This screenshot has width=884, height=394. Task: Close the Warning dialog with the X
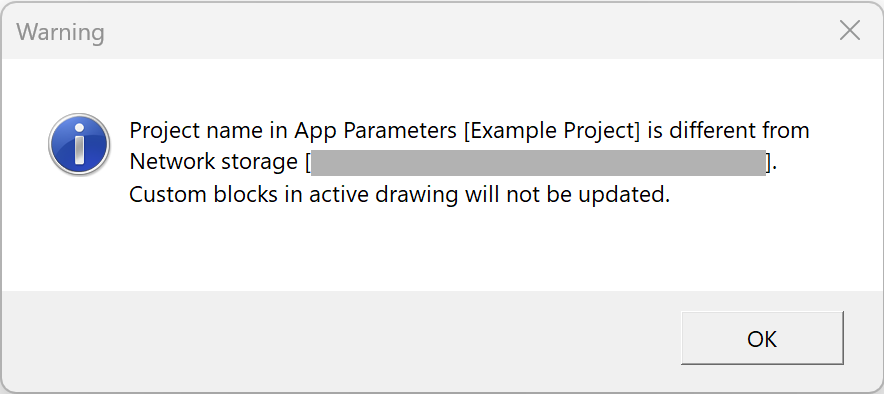[x=850, y=30]
